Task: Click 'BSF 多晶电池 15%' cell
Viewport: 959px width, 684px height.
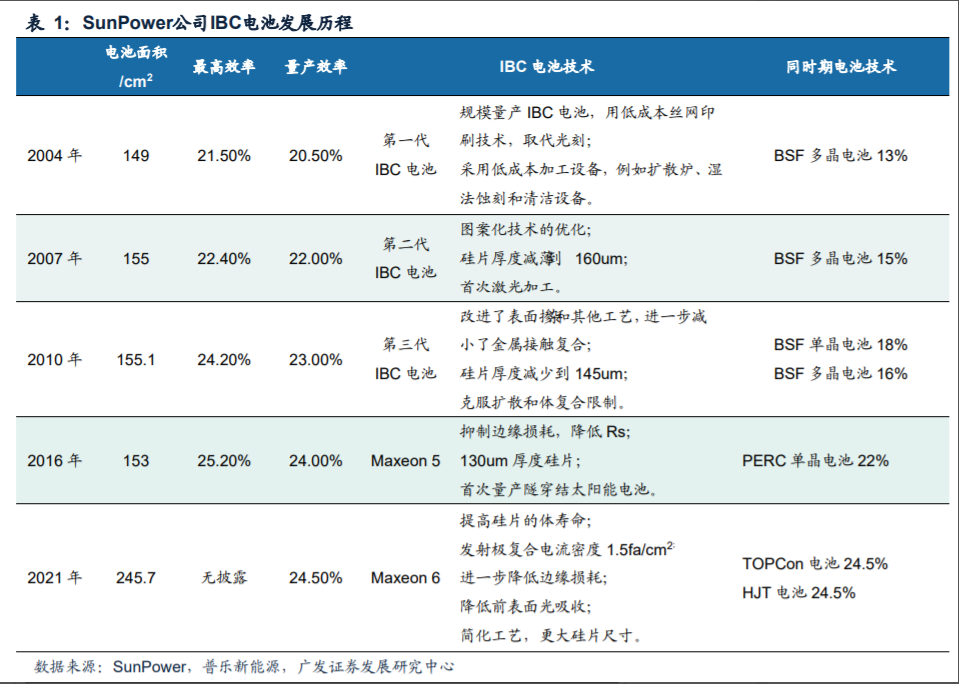Action: pos(840,258)
